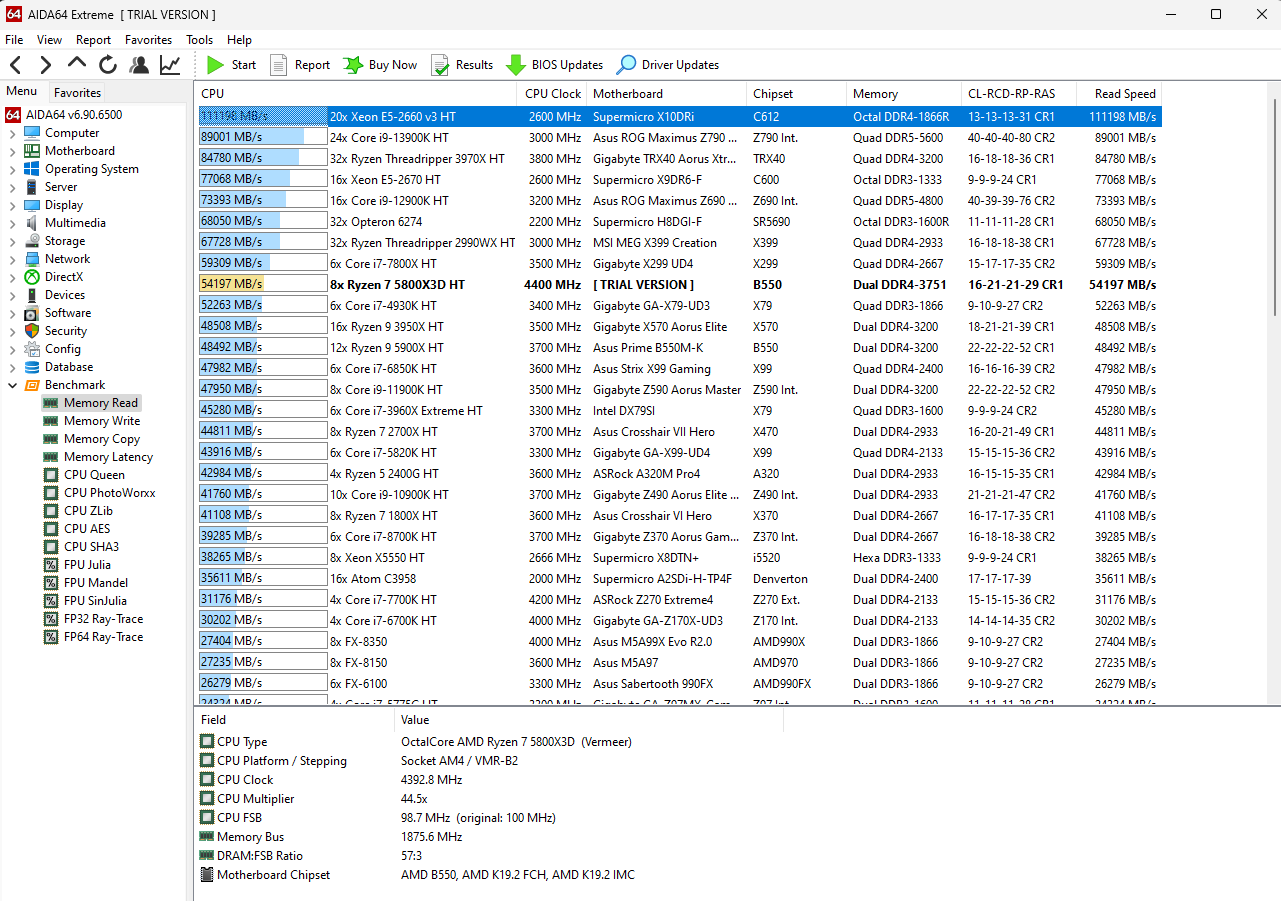Click the Back navigation arrow
The width and height of the screenshot is (1281, 901).
tap(16, 65)
